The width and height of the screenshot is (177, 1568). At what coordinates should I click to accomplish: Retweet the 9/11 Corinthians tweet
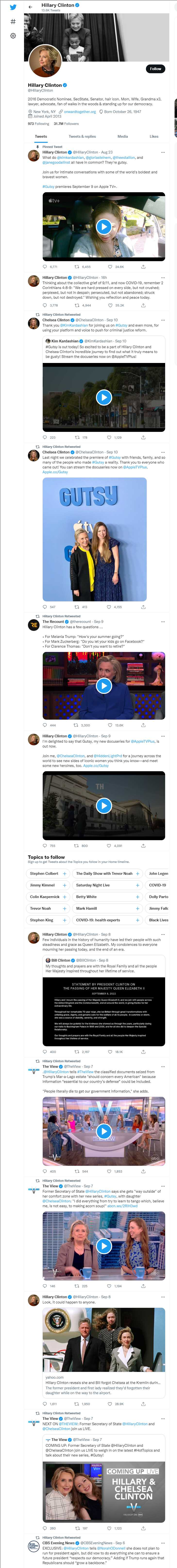[x=77, y=305]
